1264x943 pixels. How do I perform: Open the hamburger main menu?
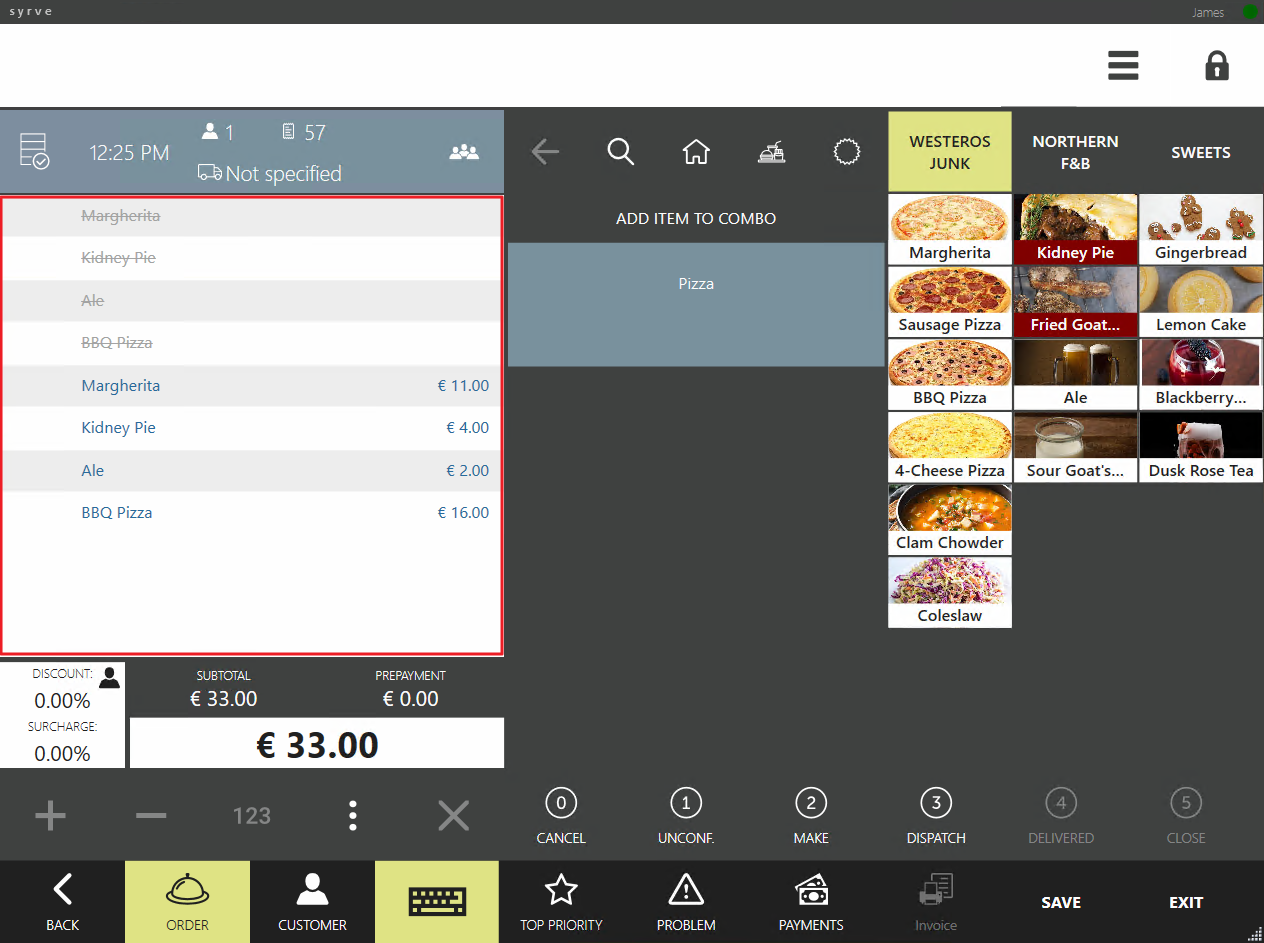tap(1123, 66)
